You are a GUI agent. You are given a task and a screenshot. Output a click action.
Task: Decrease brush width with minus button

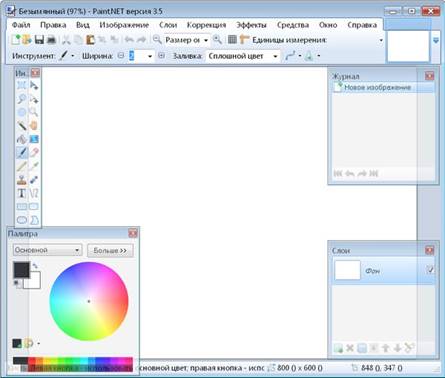click(x=121, y=56)
